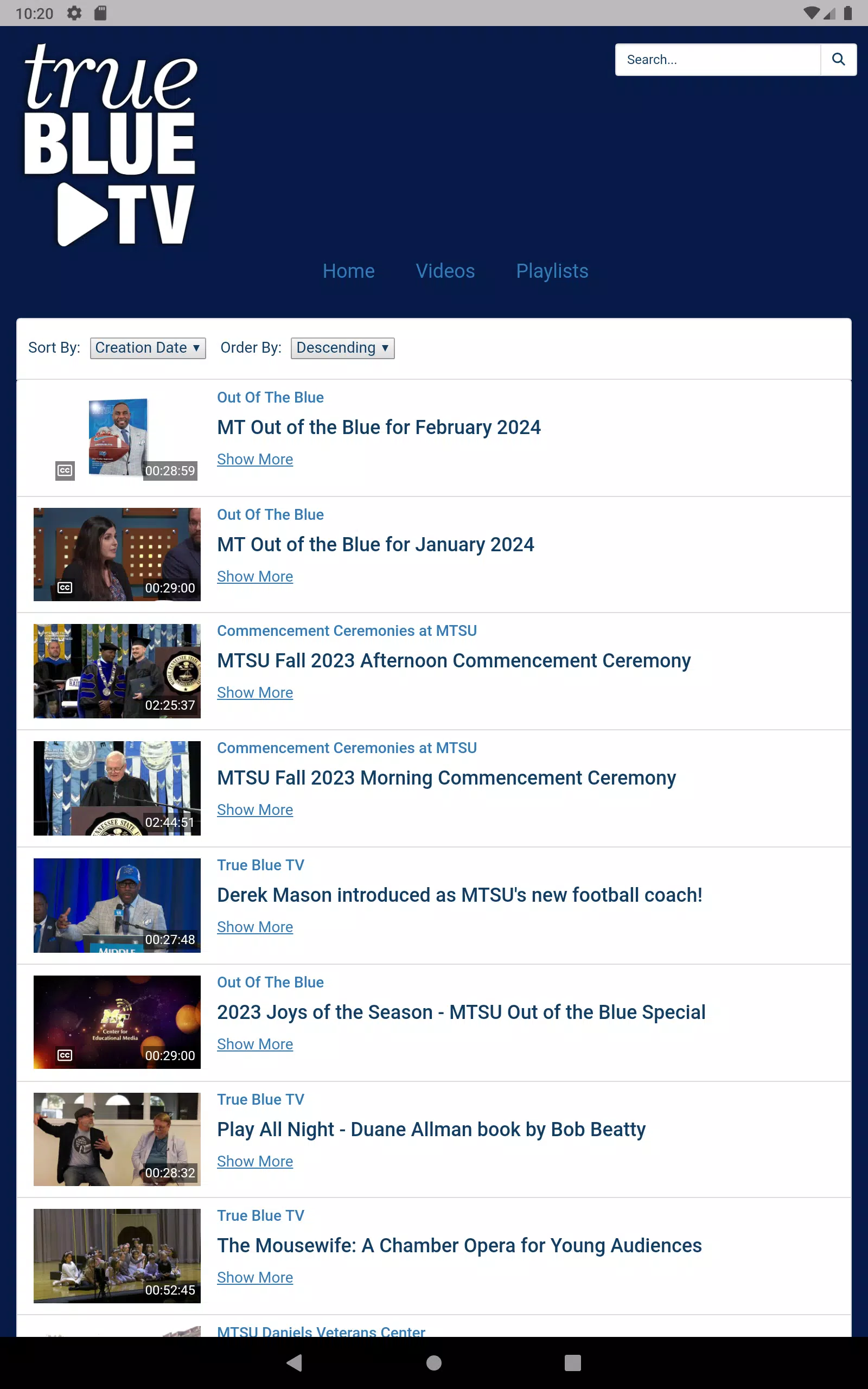Screen dimensions: 868x1389
Task: Open Commencement Ceremonies category above Afternoon Ceremony
Action: click(347, 631)
